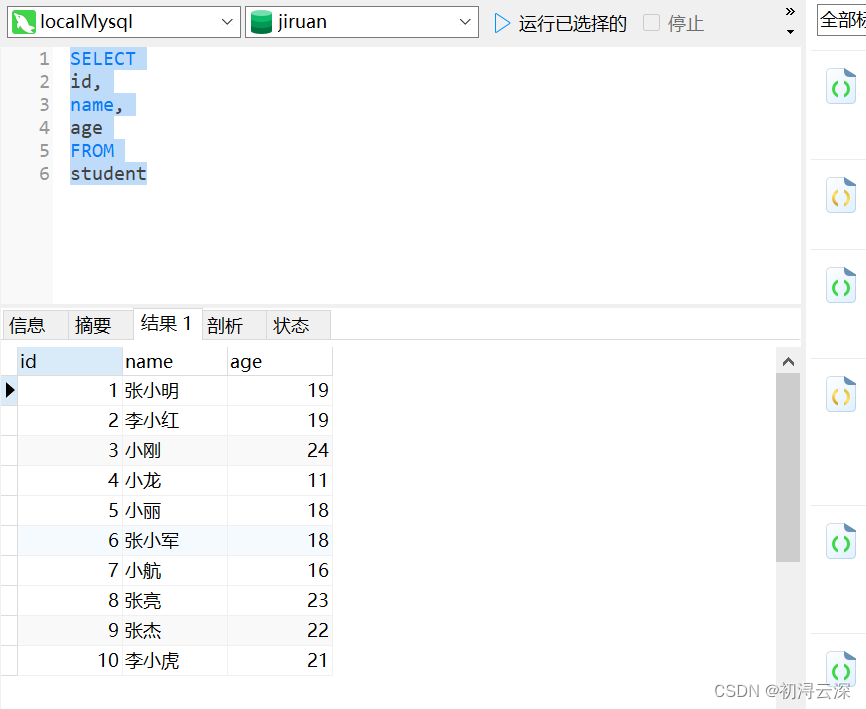Click the age column header
The height and width of the screenshot is (709, 866).
pos(279,362)
